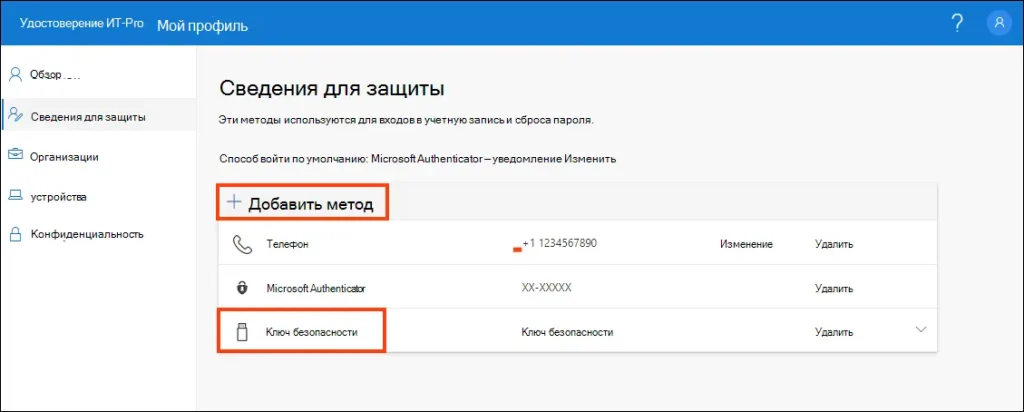Delete the Microsoft Authenticator method

(x=834, y=288)
